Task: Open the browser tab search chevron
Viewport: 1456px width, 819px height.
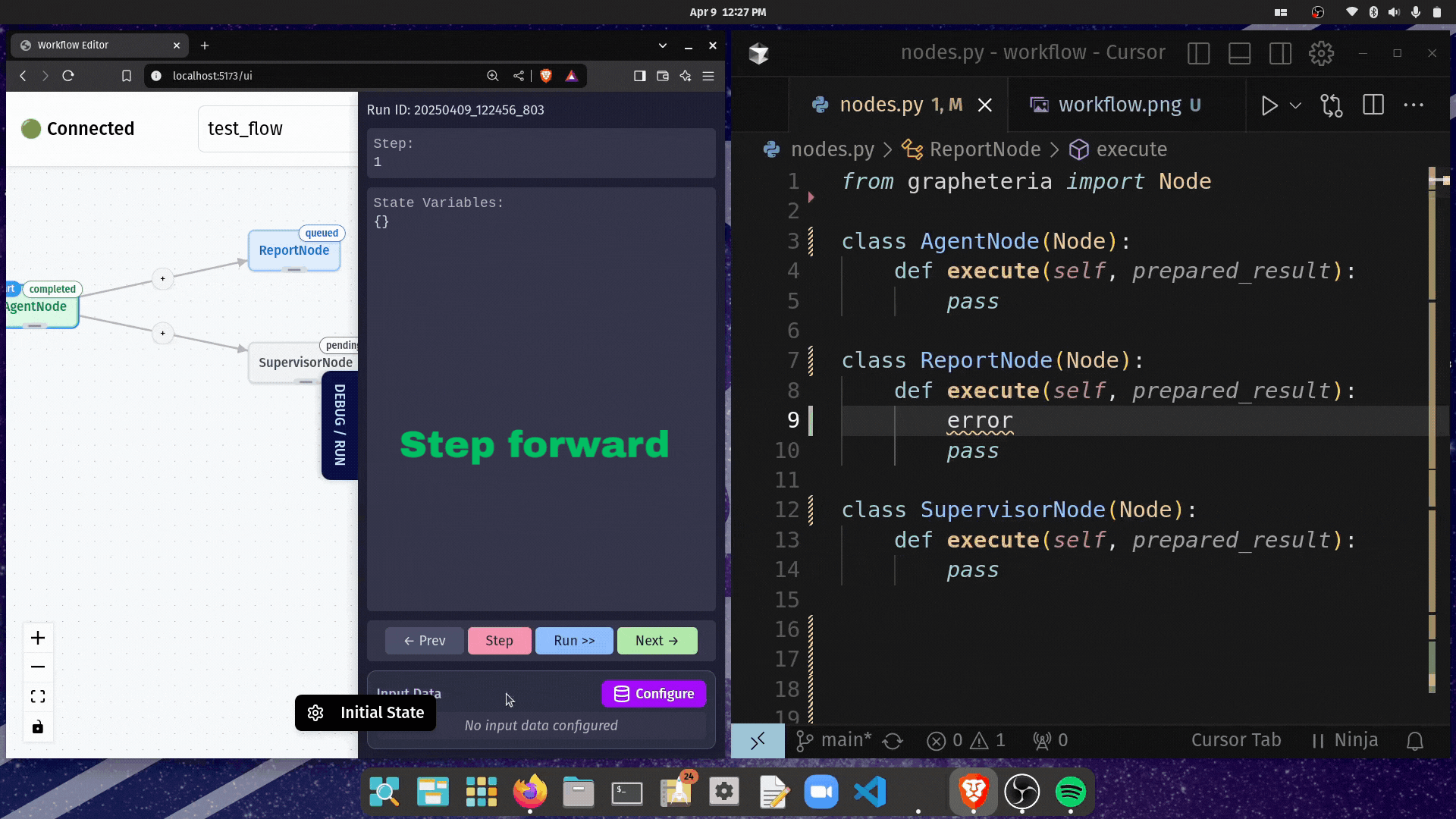Action: click(663, 45)
